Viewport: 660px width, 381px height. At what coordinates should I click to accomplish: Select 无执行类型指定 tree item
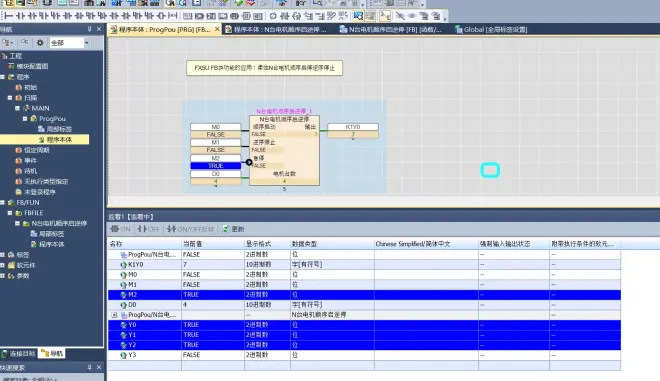[x=45, y=181]
